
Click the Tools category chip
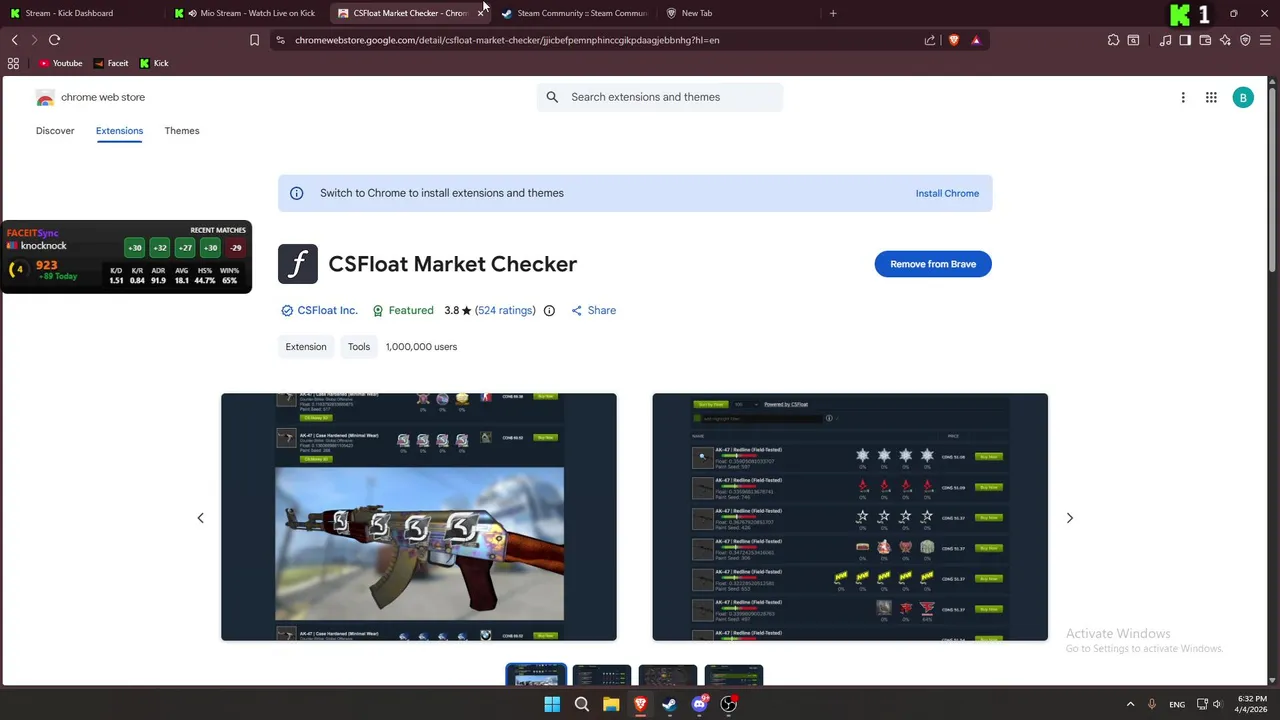(x=359, y=347)
